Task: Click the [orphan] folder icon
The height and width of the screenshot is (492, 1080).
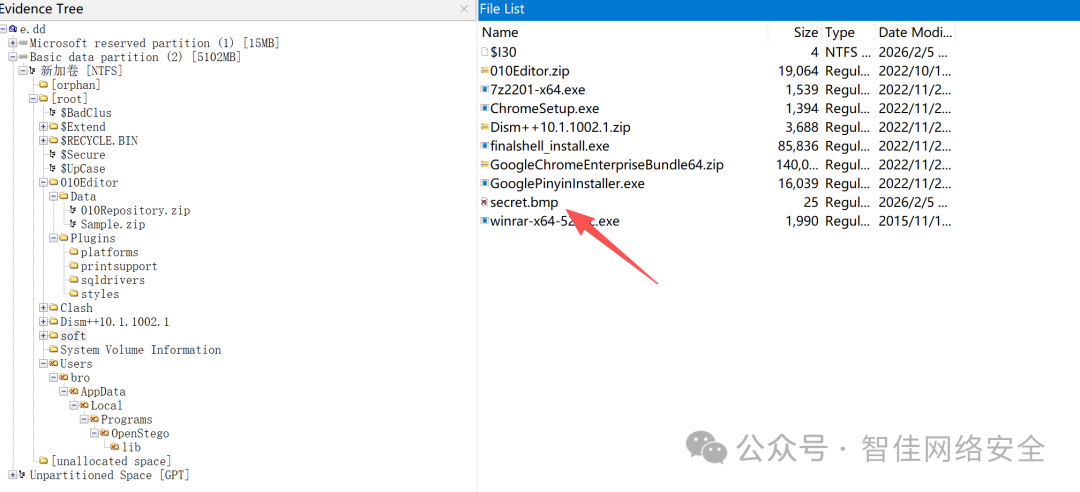Action: click(x=44, y=85)
